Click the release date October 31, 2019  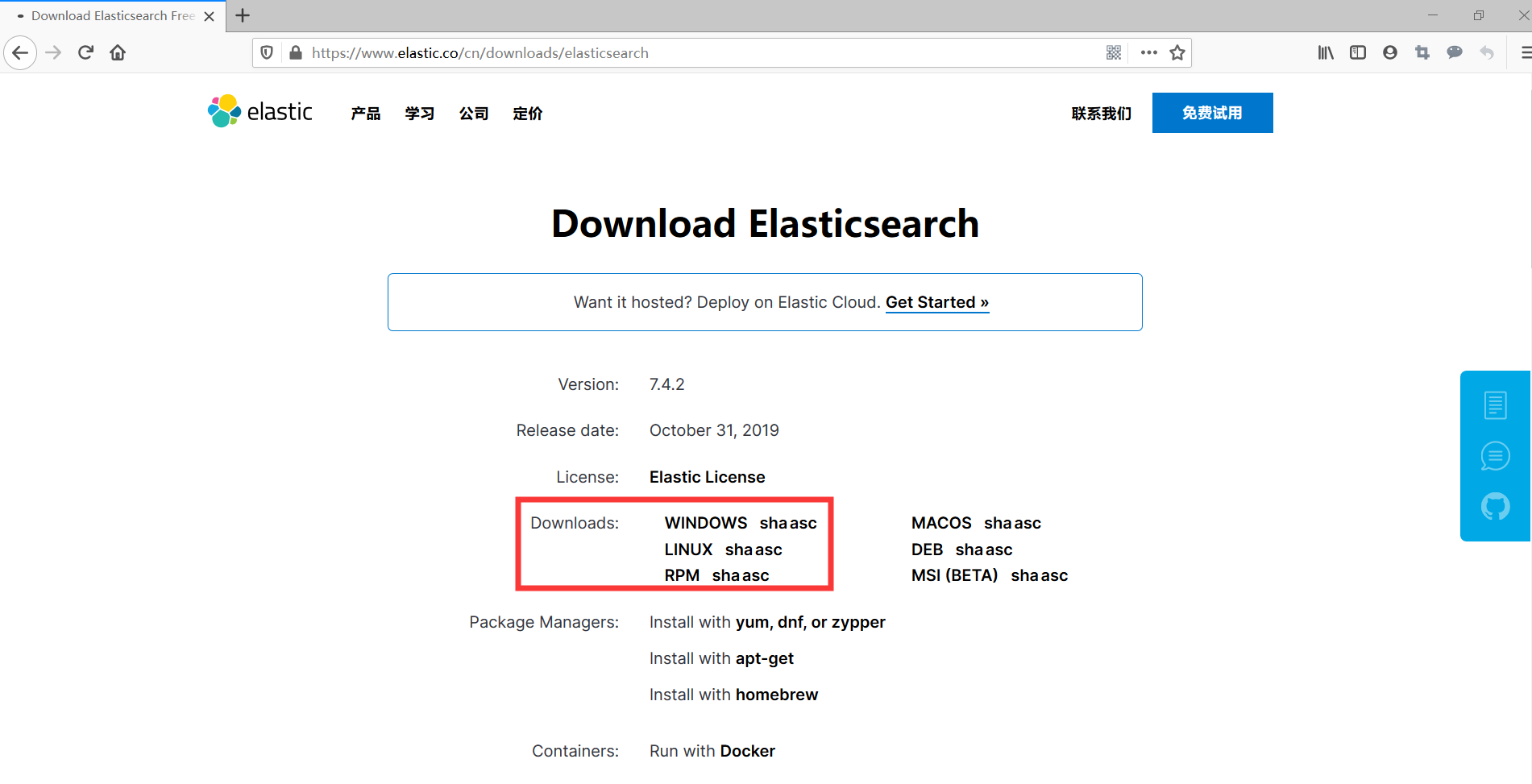714,430
